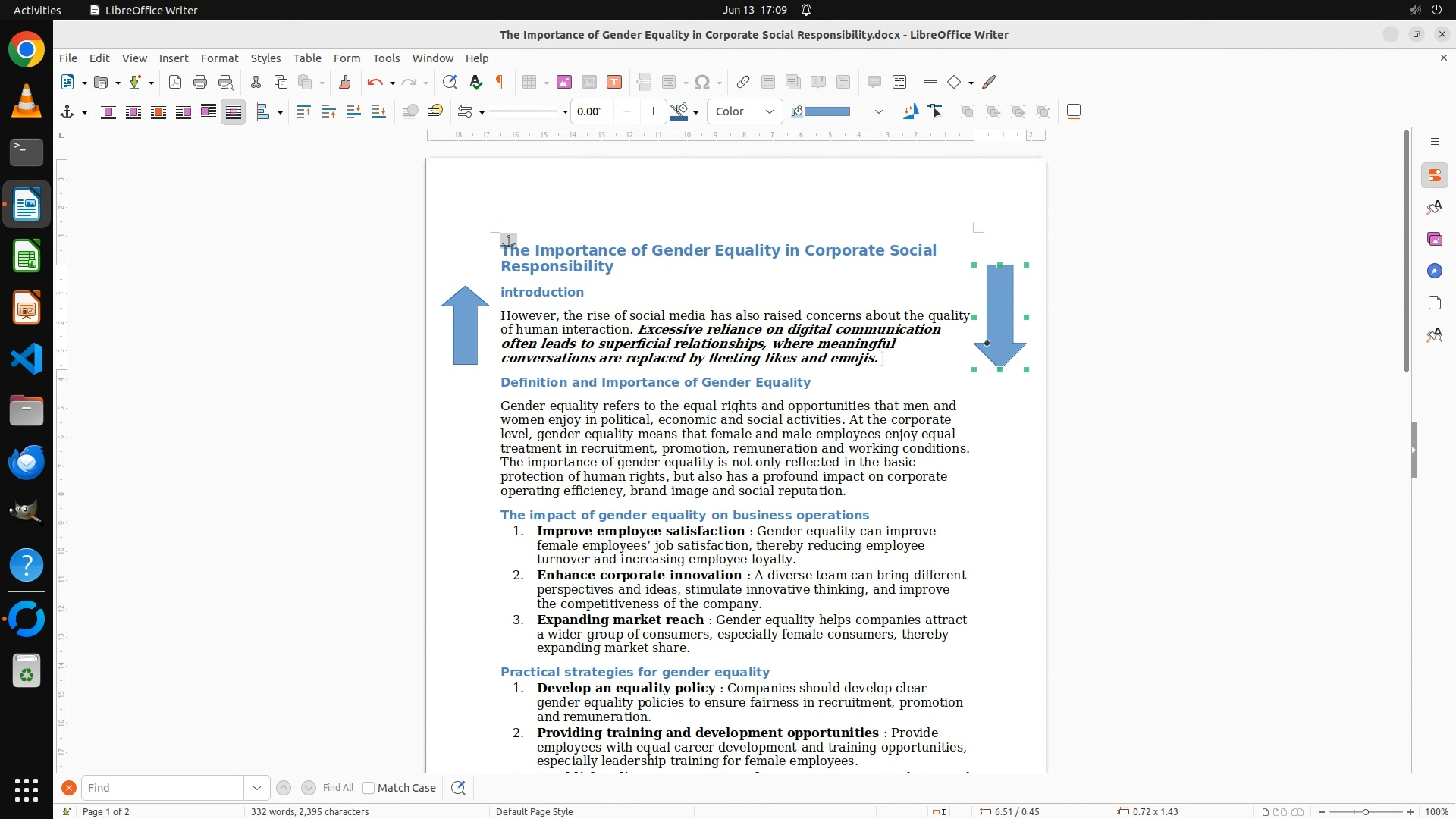
Task: Expand the line style dropdown
Action: pyautogui.click(x=565, y=112)
